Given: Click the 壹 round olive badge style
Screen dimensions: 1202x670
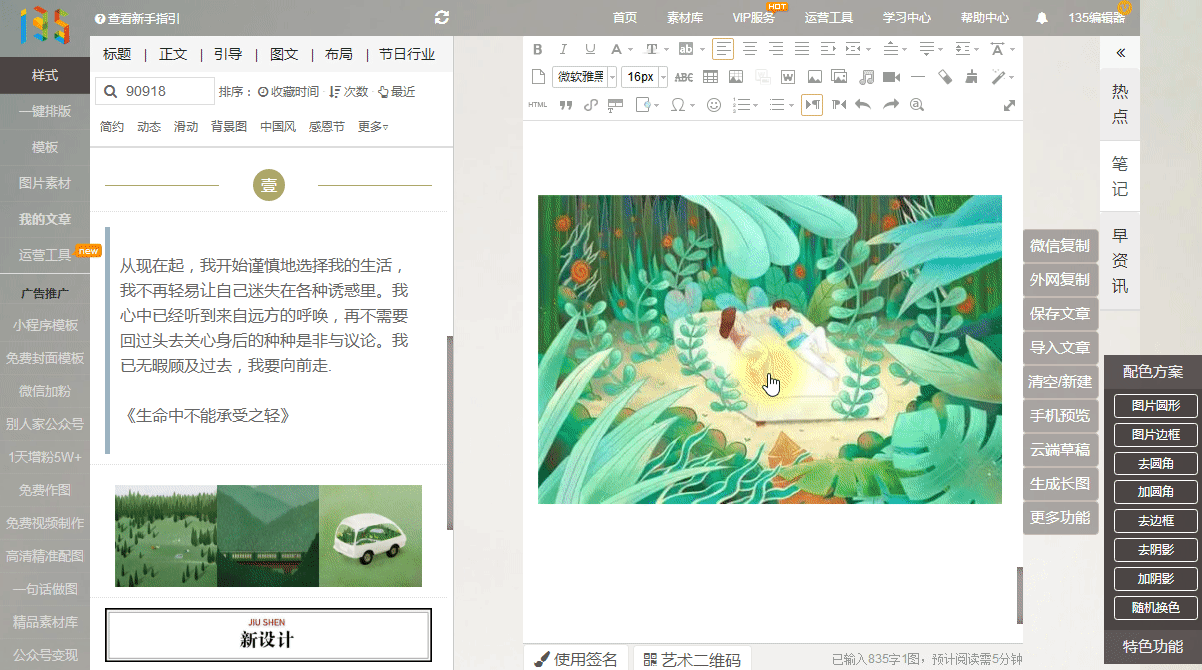Looking at the screenshot, I should click(268, 185).
